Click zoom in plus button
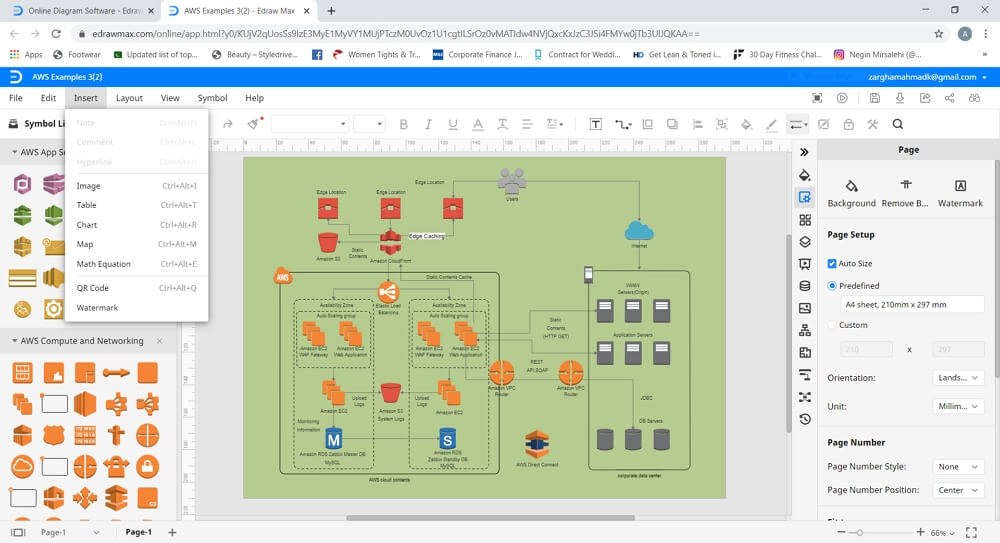 click(x=920, y=532)
